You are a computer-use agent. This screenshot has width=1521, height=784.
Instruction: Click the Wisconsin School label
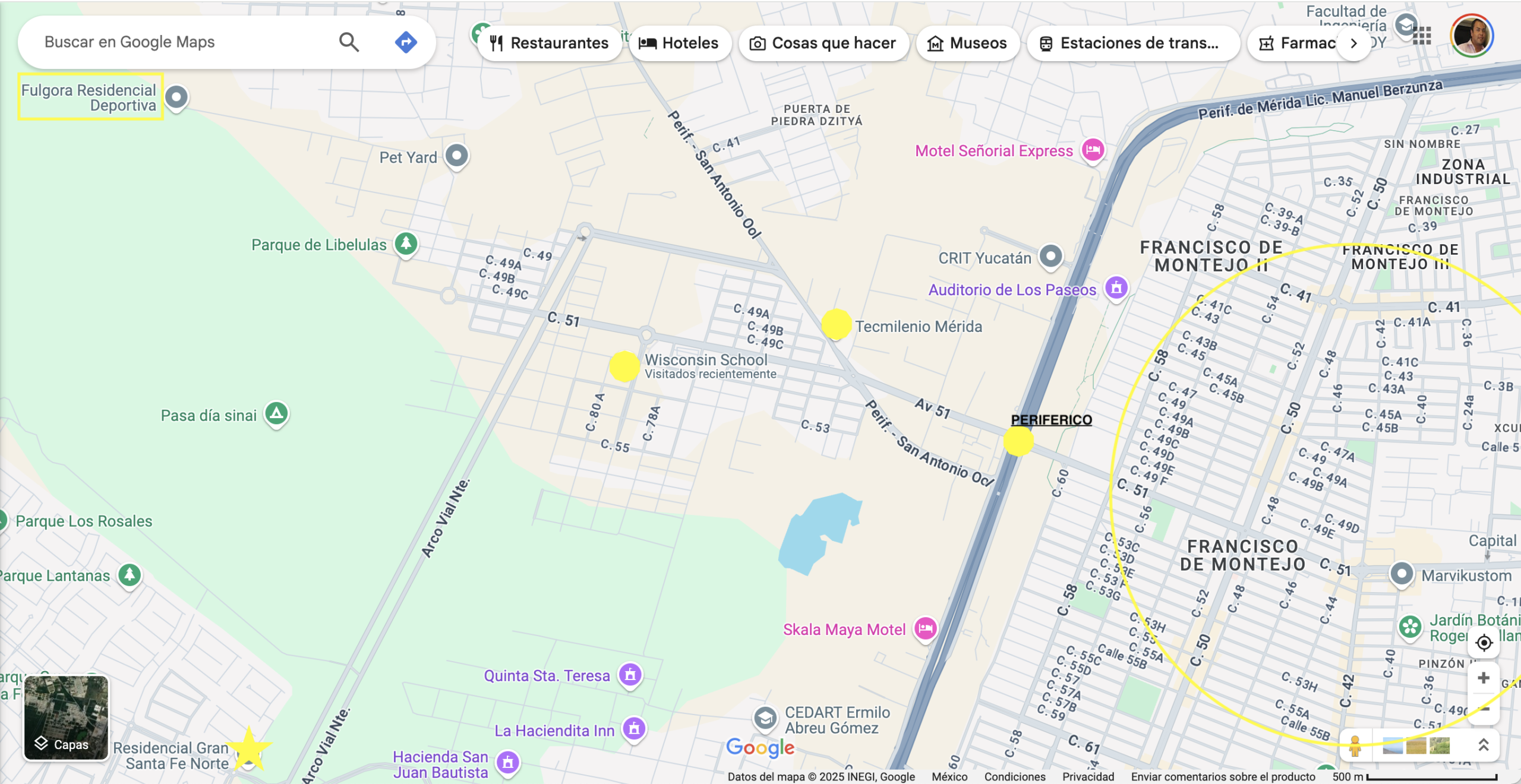pyautogui.click(x=706, y=359)
